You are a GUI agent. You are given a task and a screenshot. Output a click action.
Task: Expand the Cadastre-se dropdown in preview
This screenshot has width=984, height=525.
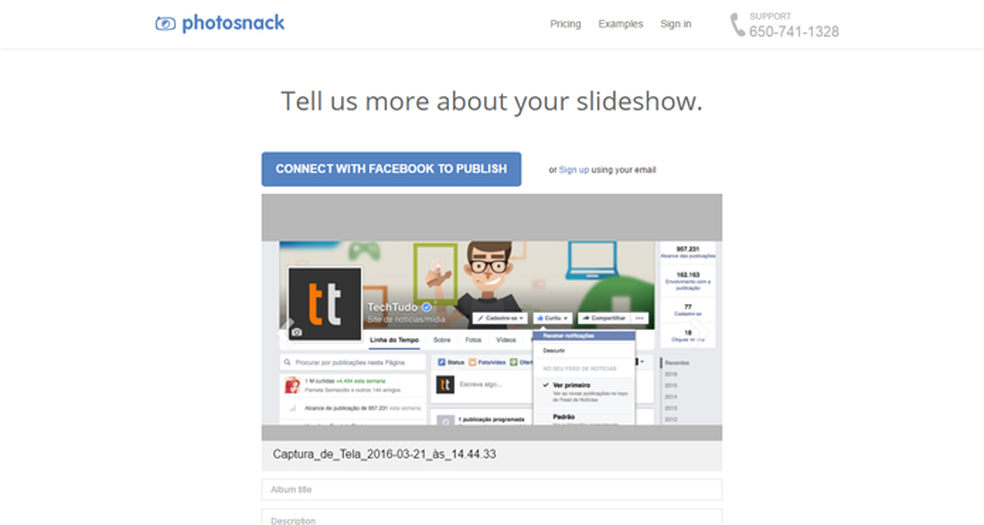coord(500,318)
